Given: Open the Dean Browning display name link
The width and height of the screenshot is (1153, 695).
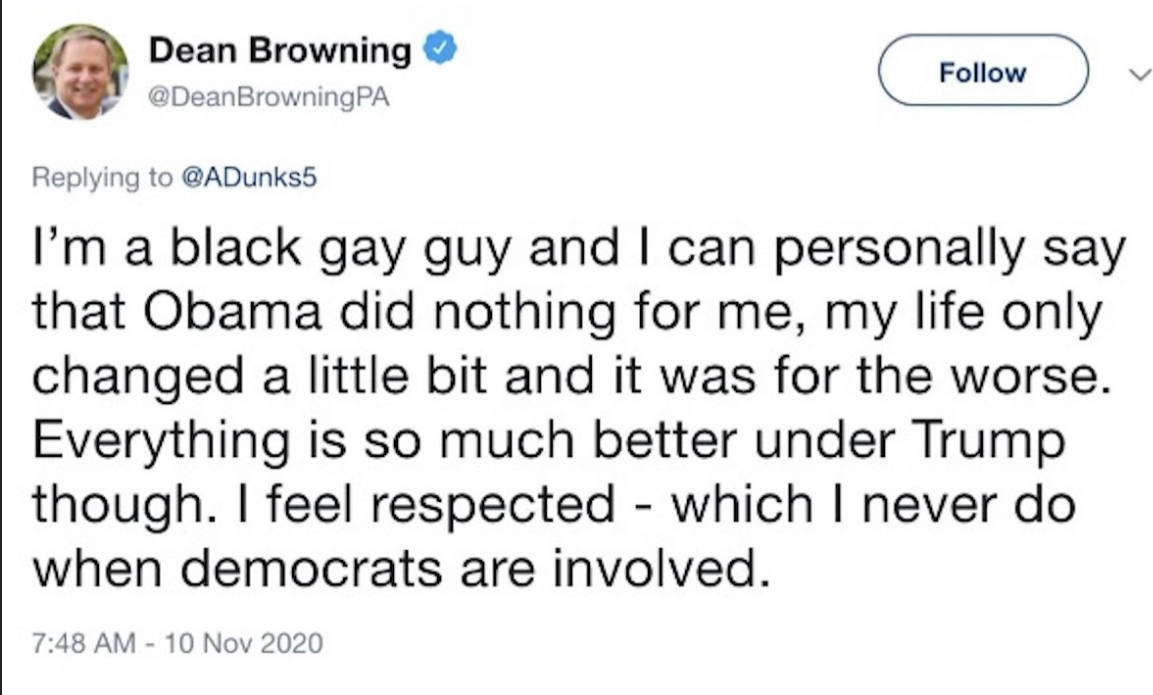Looking at the screenshot, I should (280, 50).
